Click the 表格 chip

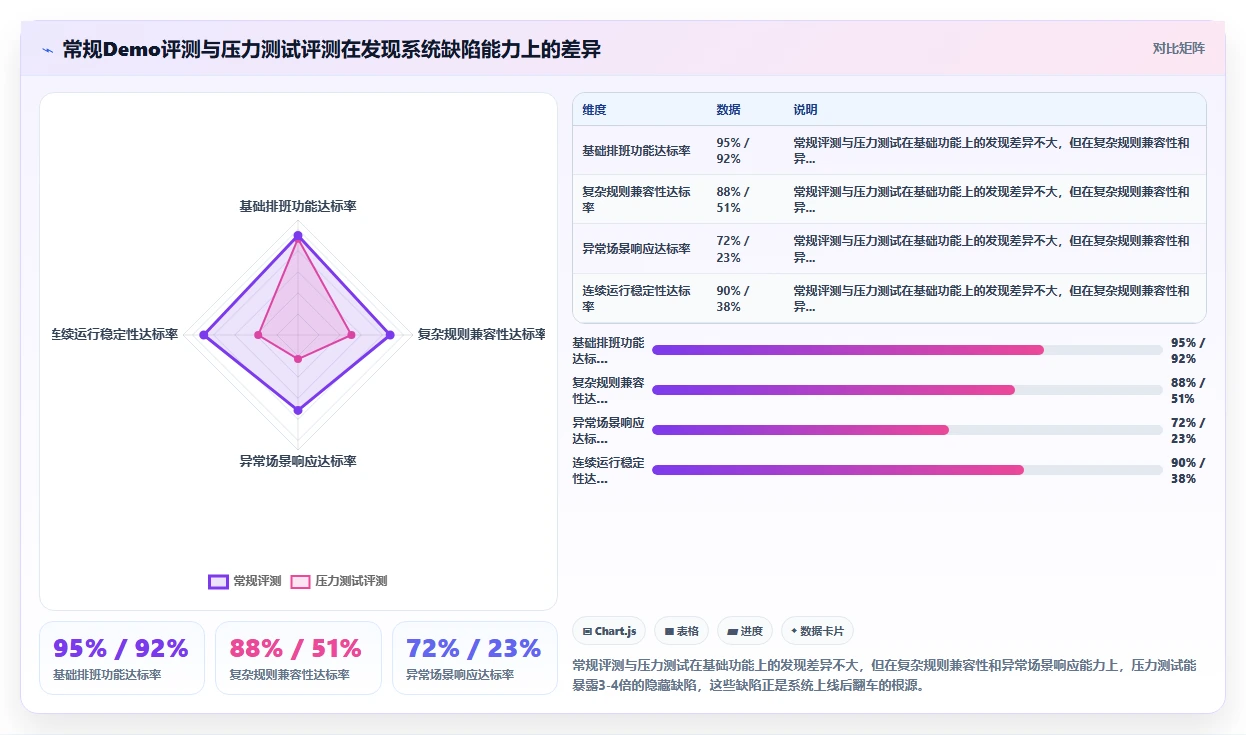(681, 631)
